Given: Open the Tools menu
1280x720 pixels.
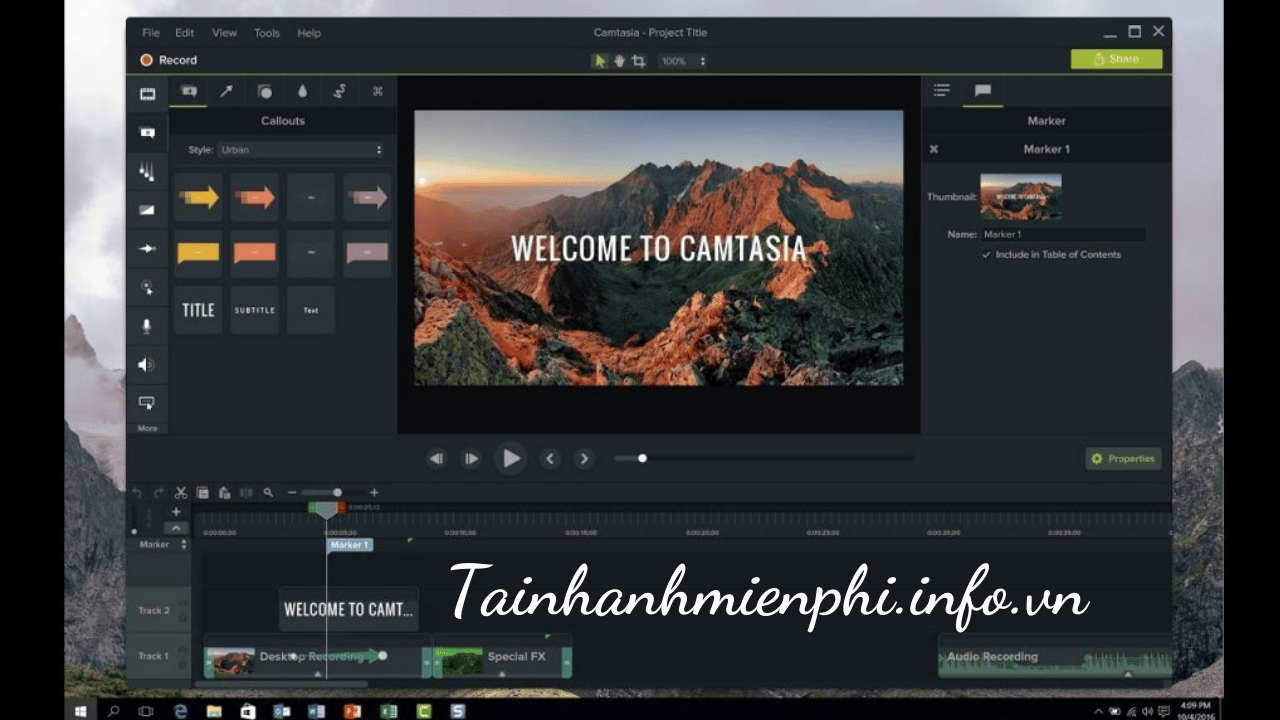Looking at the screenshot, I should coord(267,33).
